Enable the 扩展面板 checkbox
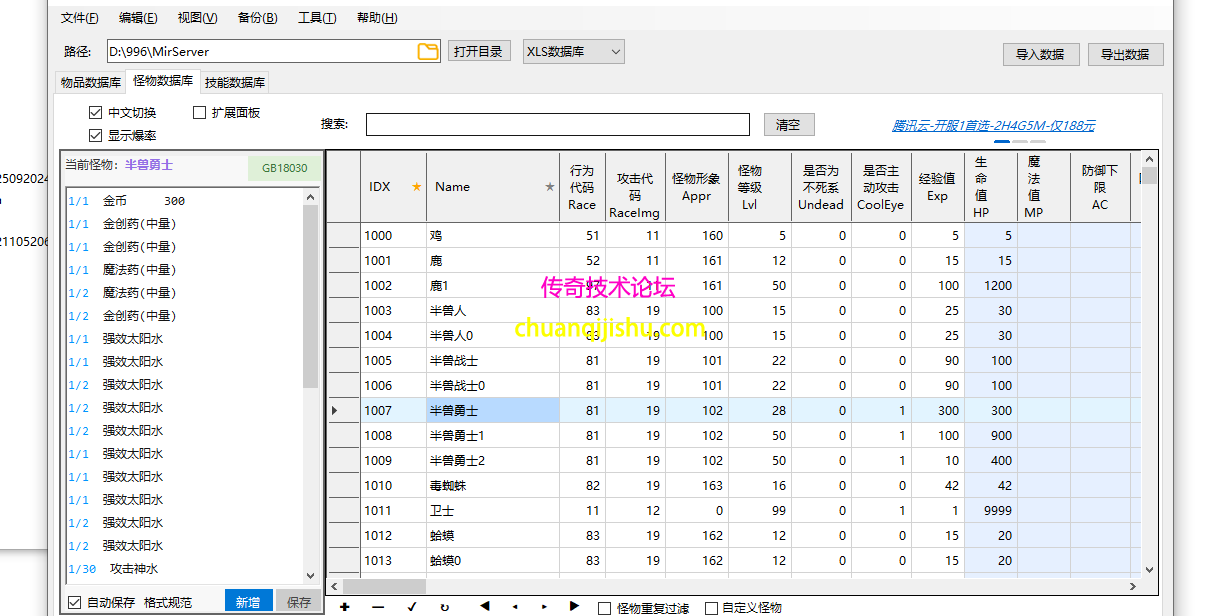 coord(199,112)
